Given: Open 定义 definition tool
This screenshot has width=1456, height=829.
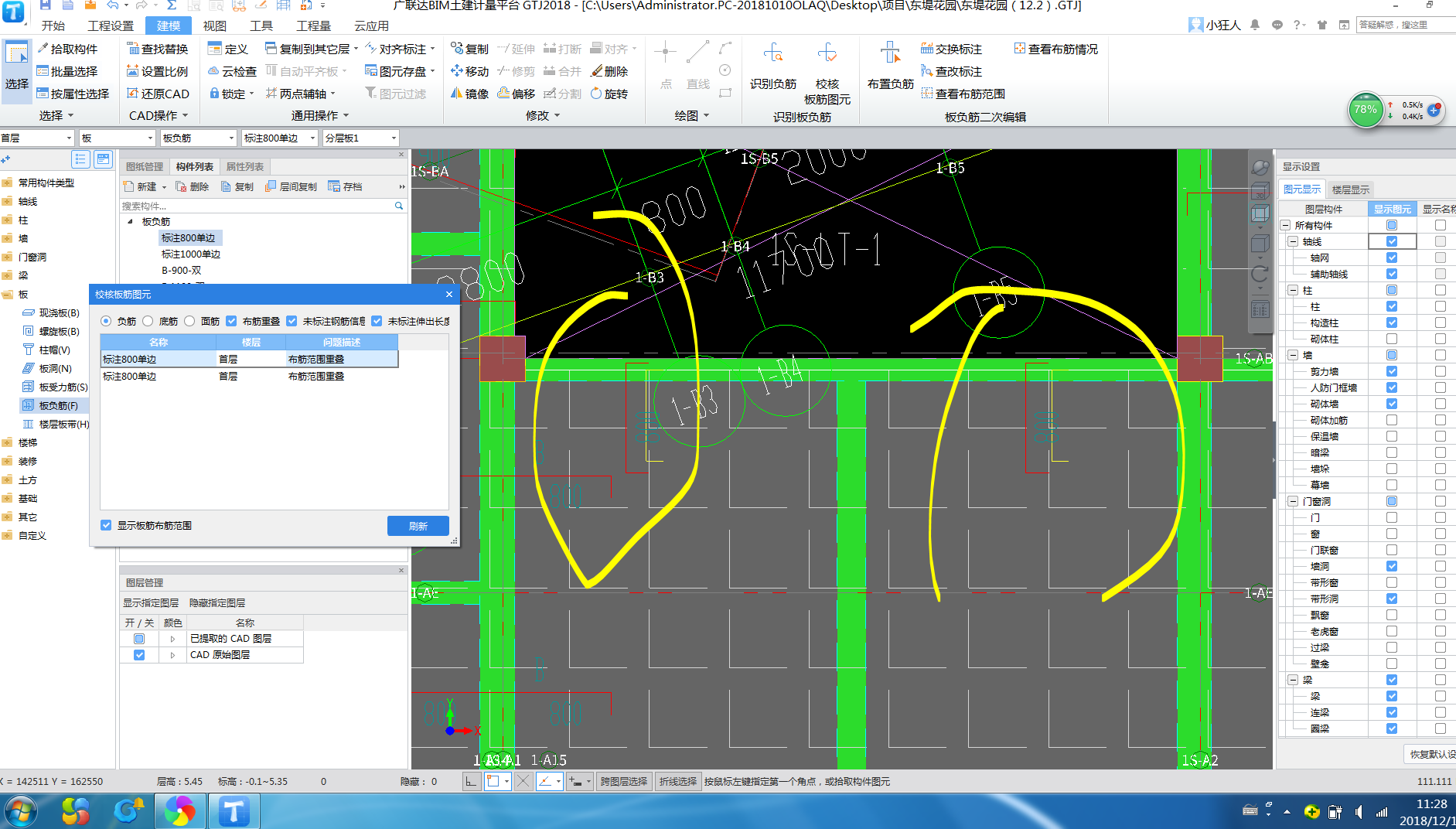Looking at the screenshot, I should [228, 49].
